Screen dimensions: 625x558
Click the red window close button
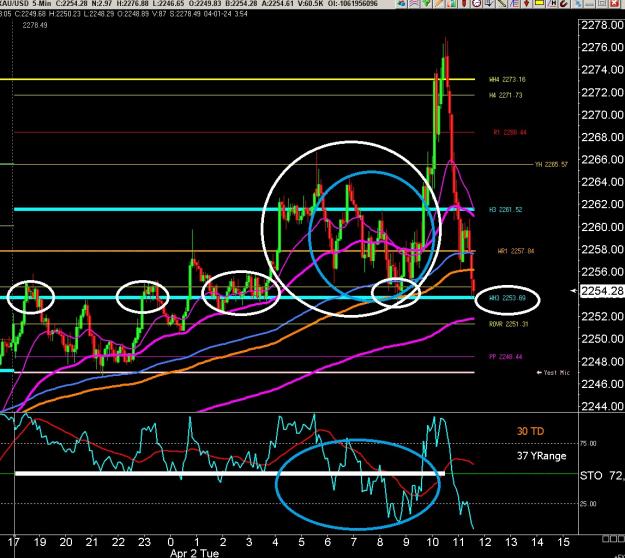coord(615,4)
